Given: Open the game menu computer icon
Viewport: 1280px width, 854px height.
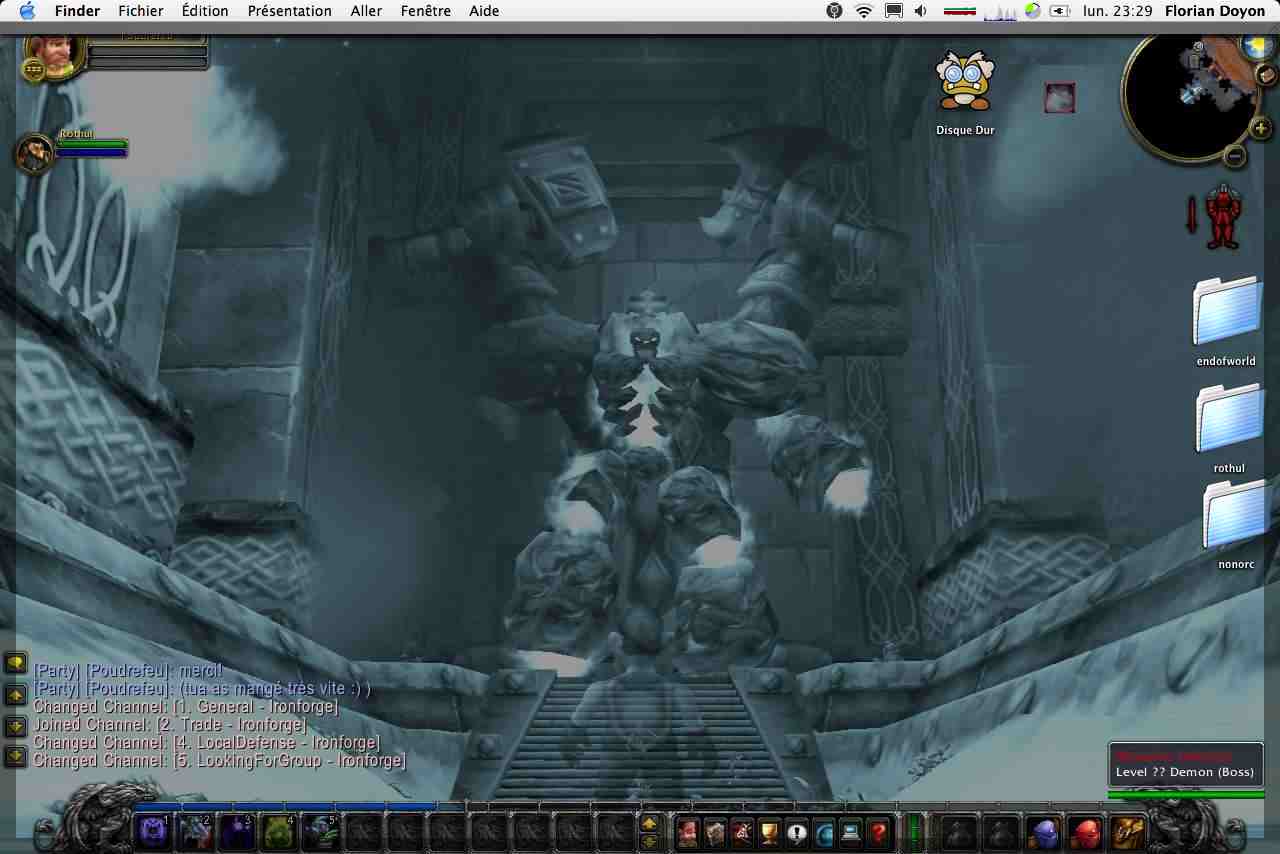Looking at the screenshot, I should [x=850, y=832].
